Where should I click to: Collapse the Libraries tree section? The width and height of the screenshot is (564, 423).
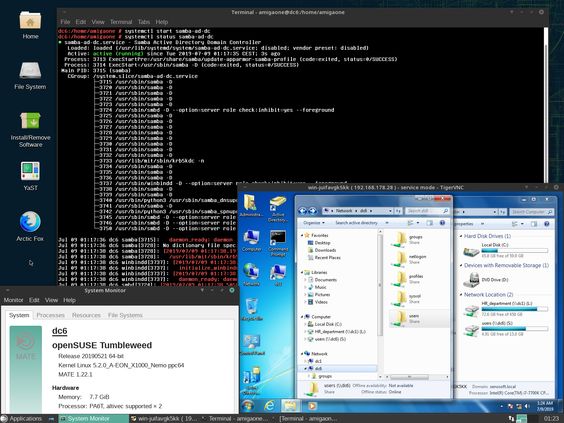pos(302,272)
